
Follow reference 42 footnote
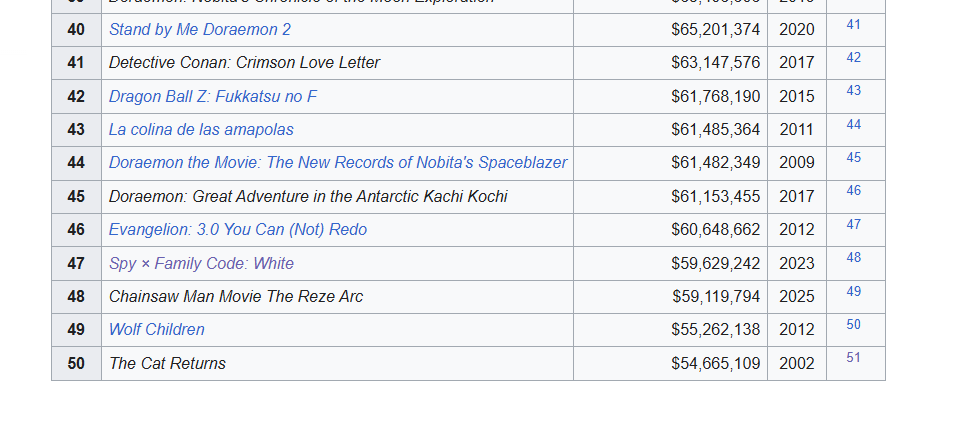853,58
